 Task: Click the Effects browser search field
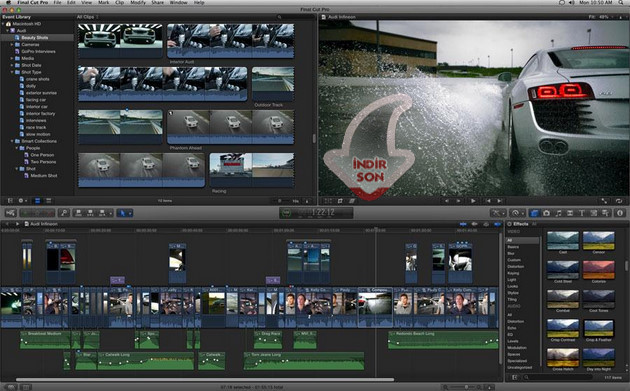tap(558, 377)
